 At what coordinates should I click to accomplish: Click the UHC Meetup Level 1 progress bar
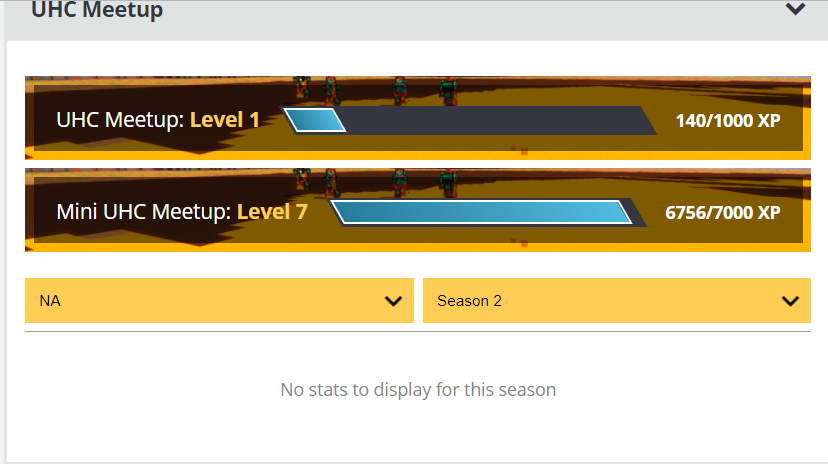click(470, 120)
